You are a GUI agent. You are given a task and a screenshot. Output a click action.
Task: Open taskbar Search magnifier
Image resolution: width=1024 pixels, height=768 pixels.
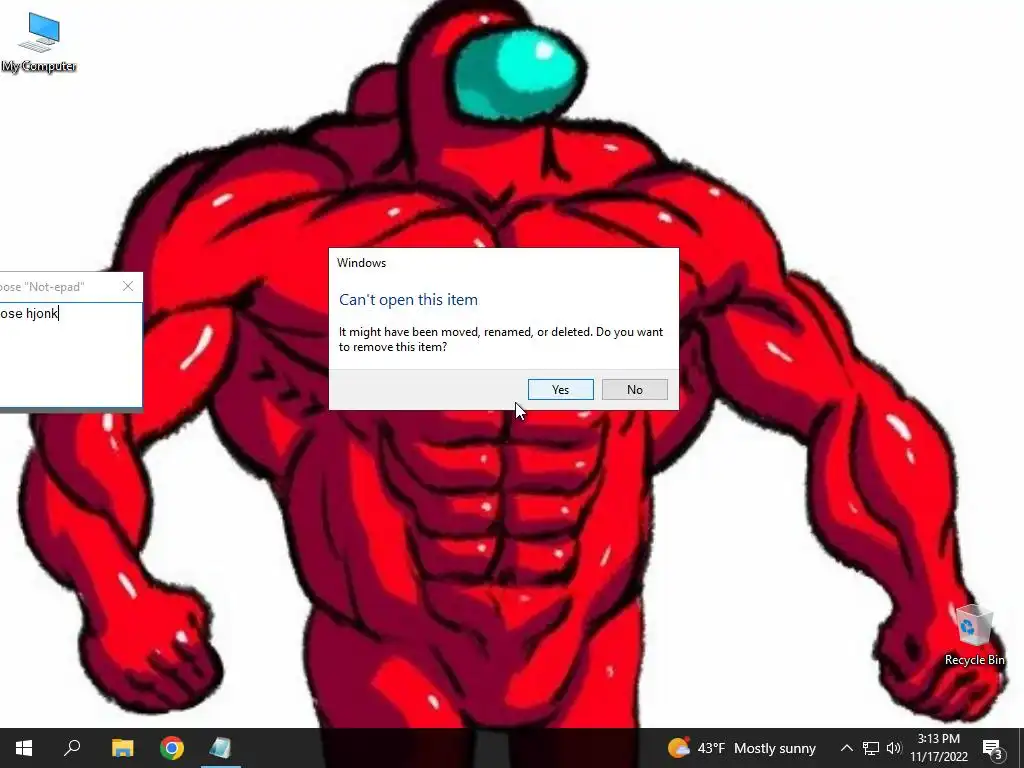click(72, 748)
